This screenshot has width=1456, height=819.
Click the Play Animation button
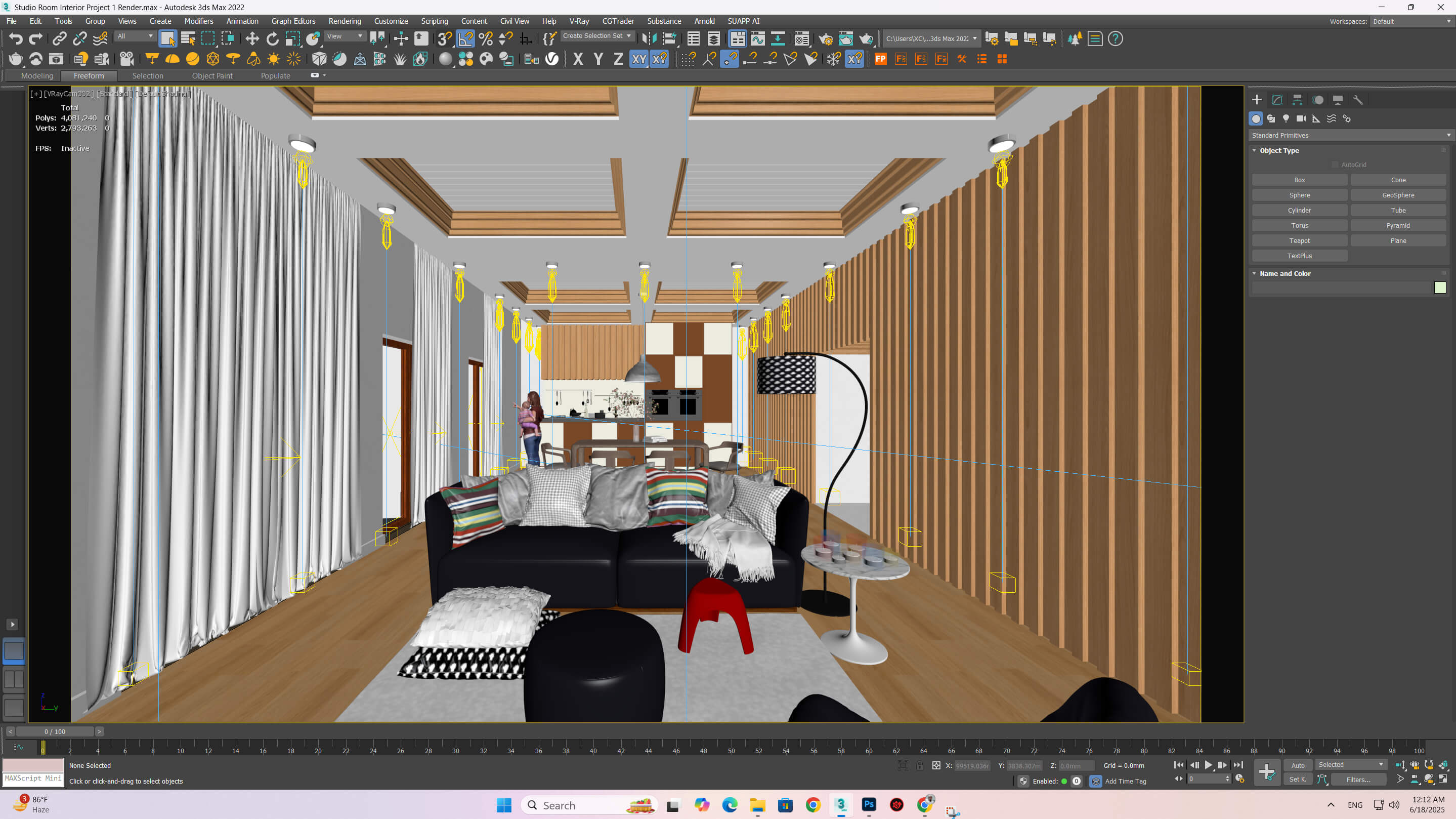(1209, 765)
